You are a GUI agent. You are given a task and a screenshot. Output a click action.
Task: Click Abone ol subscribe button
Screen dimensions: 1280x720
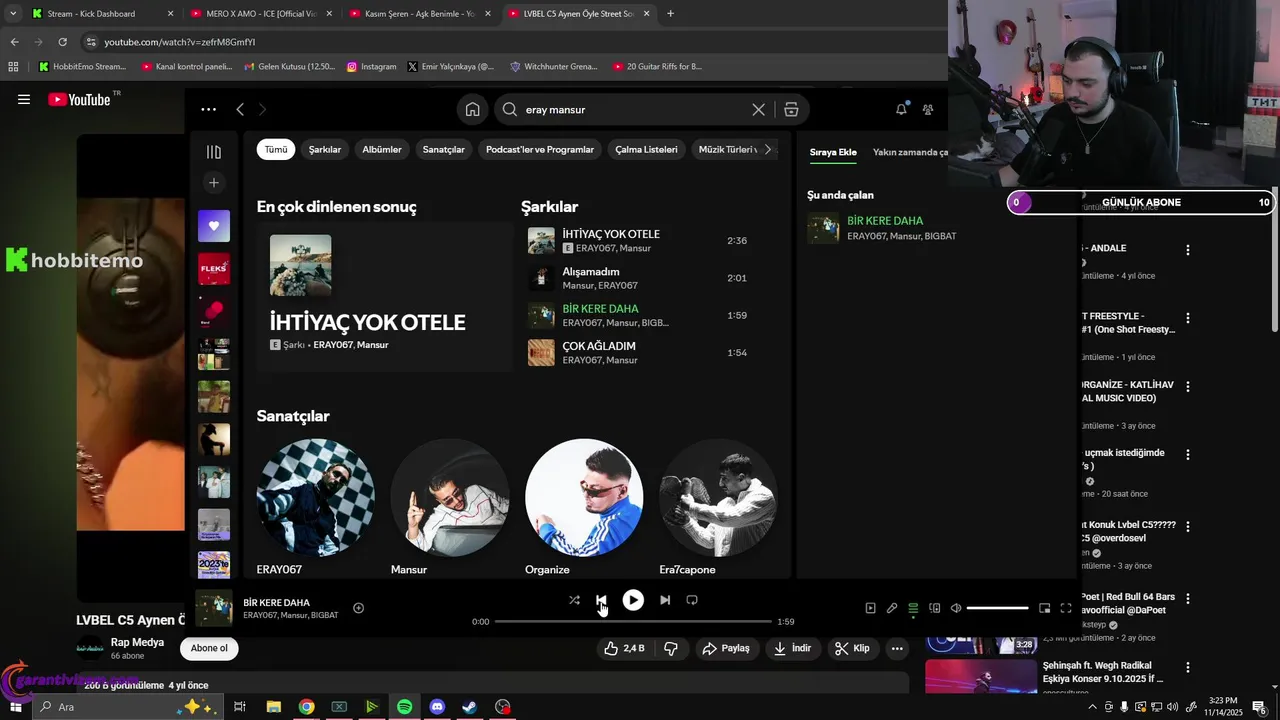(209, 648)
